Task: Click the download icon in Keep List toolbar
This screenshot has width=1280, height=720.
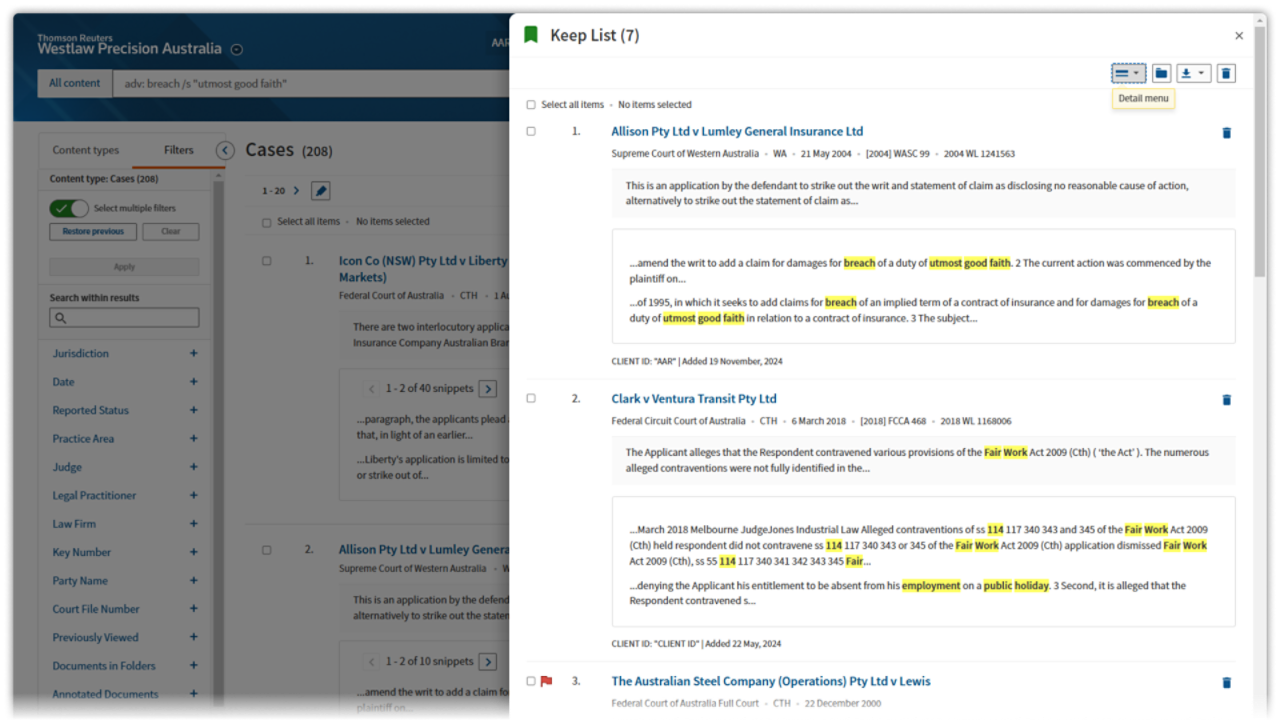Action: click(1192, 73)
